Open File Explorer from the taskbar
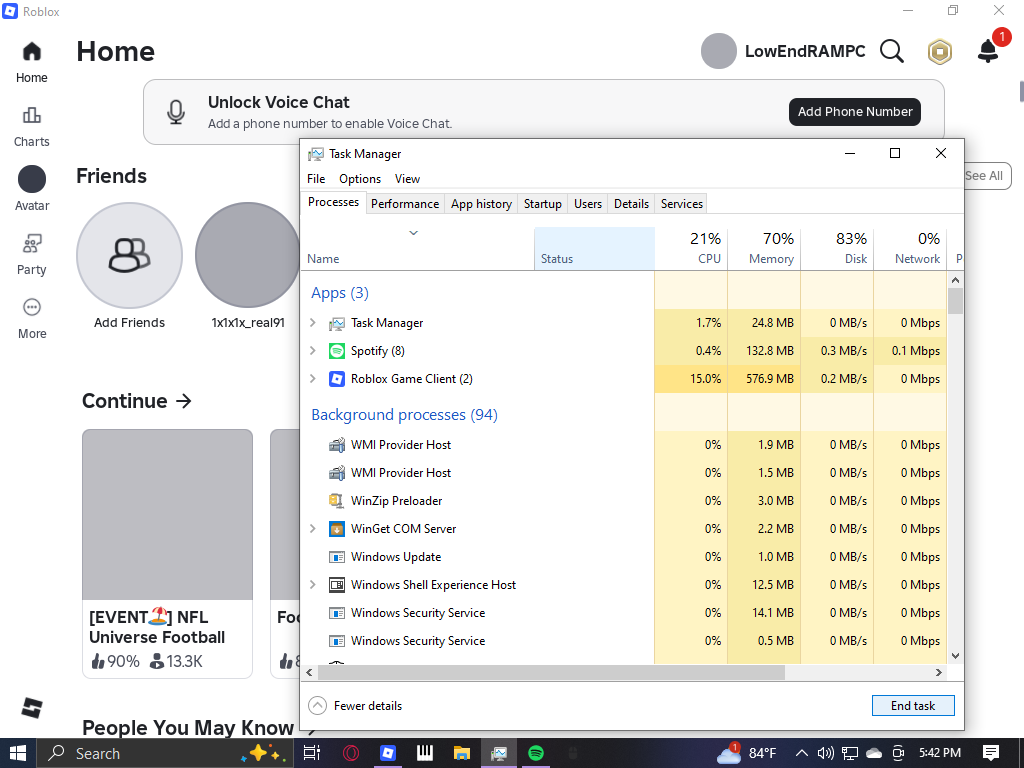 tap(462, 753)
